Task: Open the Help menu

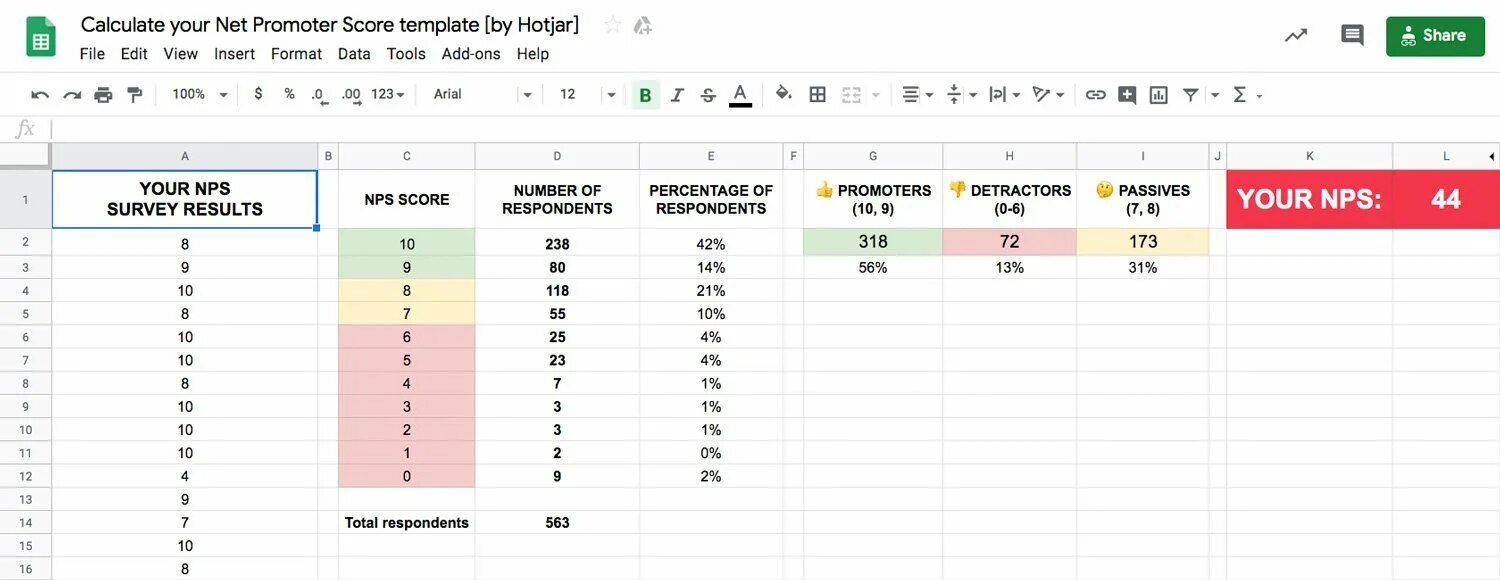Action: (x=533, y=54)
